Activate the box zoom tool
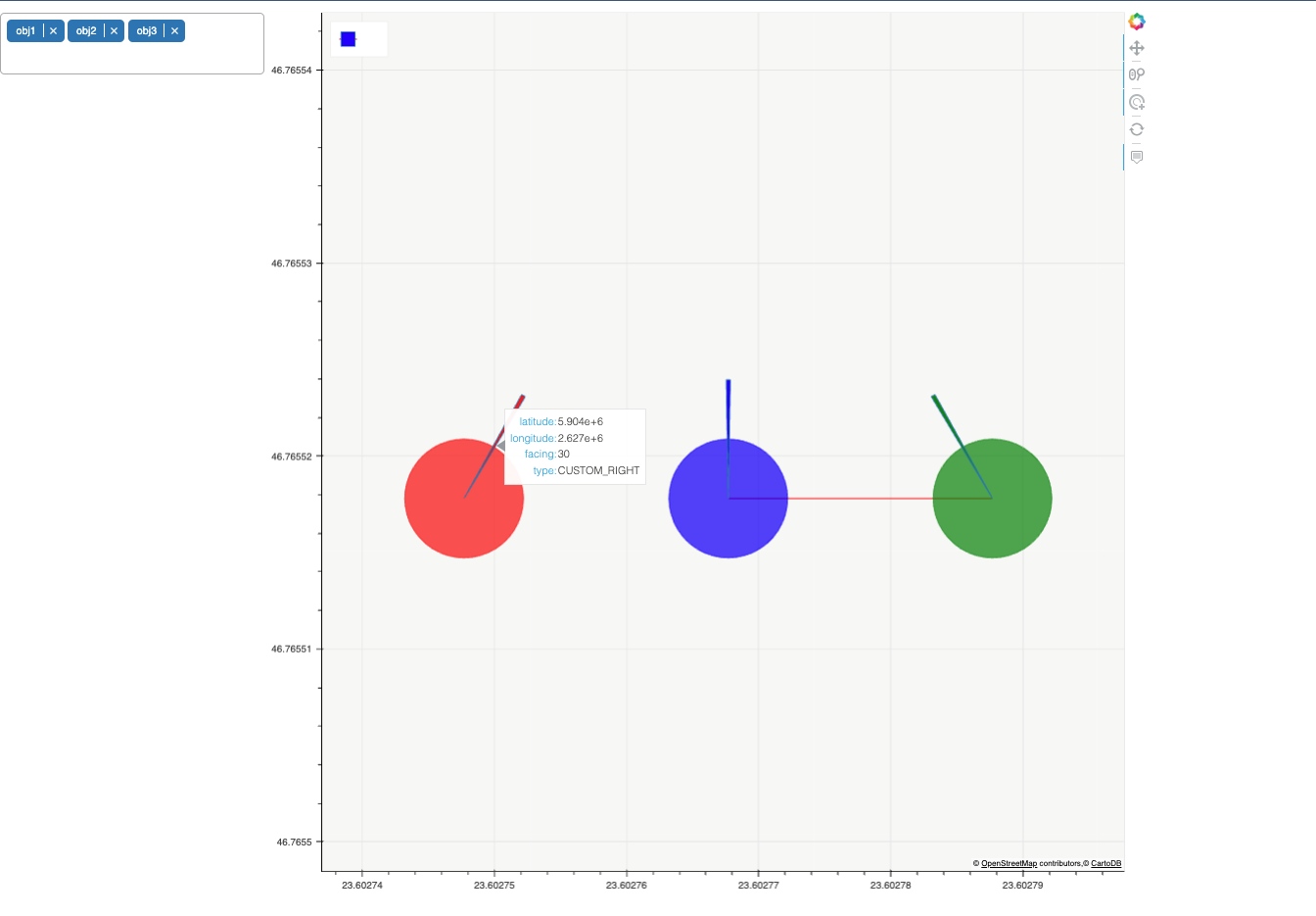This screenshot has height=916, width=1316. 1136,74
